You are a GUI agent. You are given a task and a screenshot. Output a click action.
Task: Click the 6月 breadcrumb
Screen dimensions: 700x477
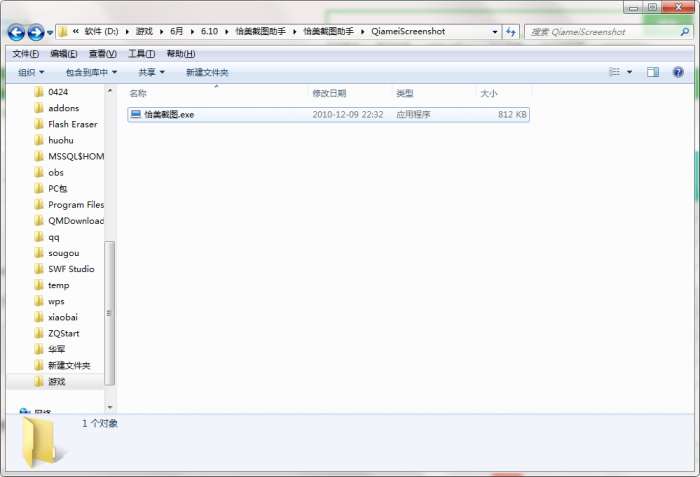point(177,31)
